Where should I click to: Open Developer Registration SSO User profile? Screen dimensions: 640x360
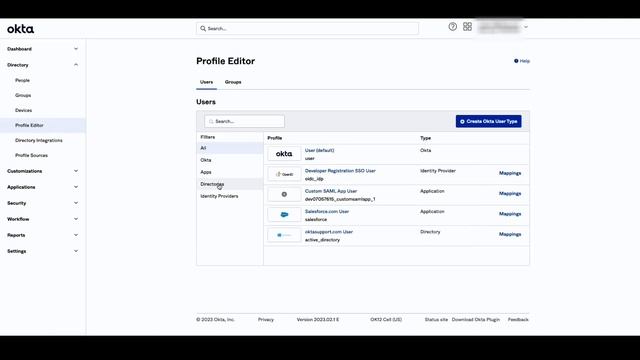pos(340,171)
